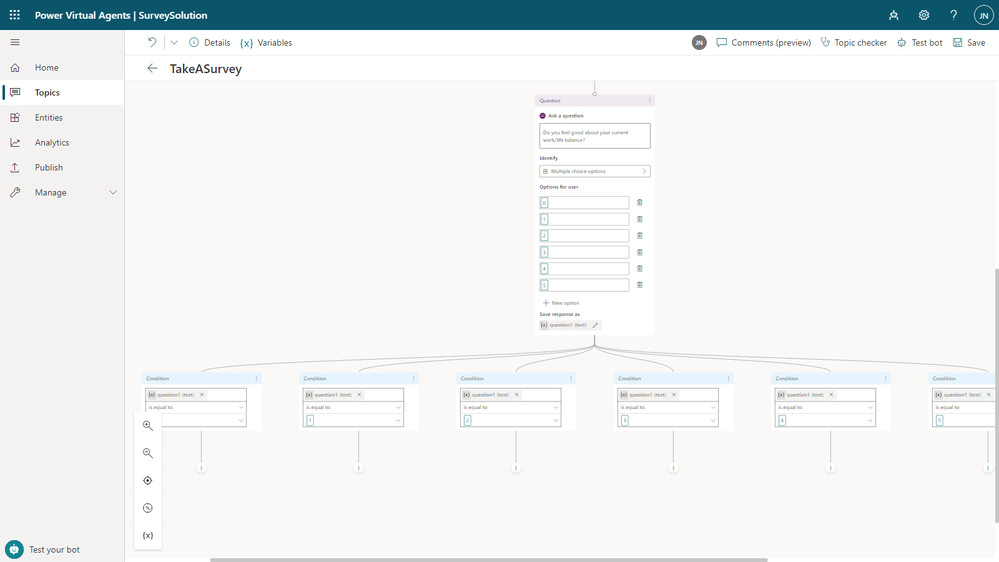
Task: Expand the undo/redo dropdown chevron
Action: [174, 43]
